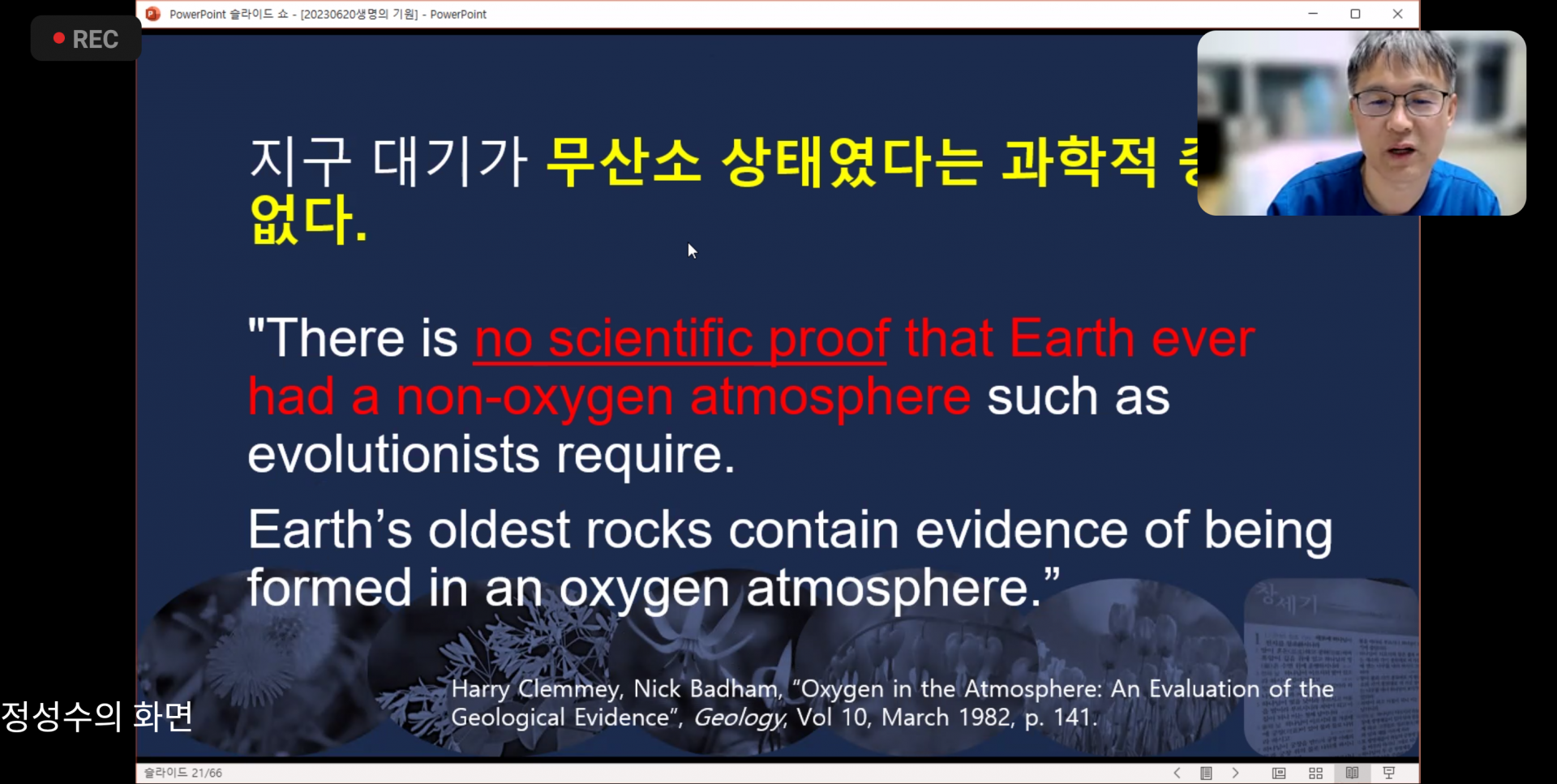Screen dimensions: 1557x784
Task: Click the "정성수의 화면" screen-share label
Action: tap(97, 716)
